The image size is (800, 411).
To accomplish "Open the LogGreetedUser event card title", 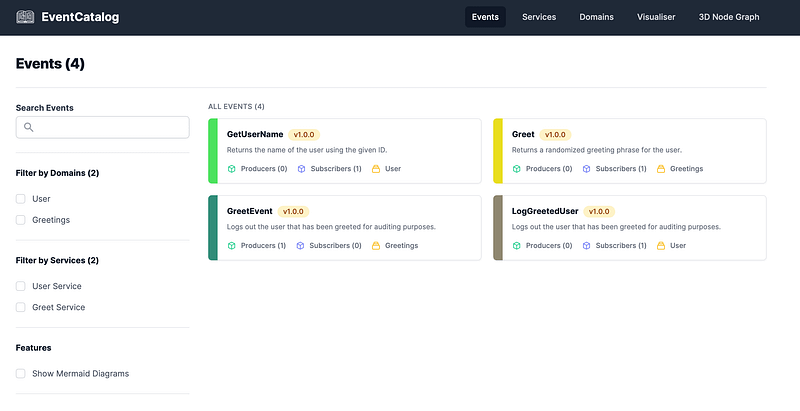I will (x=545, y=211).
